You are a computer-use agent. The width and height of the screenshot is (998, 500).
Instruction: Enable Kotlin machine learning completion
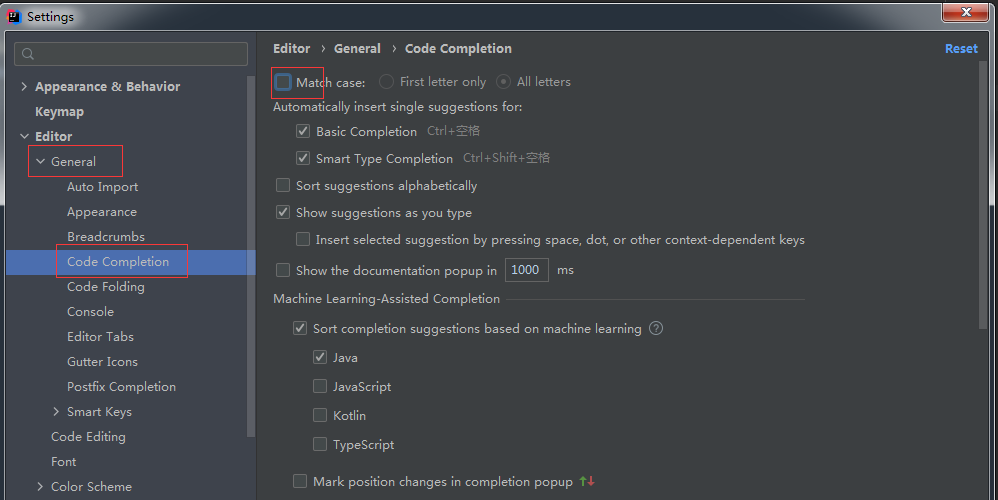coord(320,415)
